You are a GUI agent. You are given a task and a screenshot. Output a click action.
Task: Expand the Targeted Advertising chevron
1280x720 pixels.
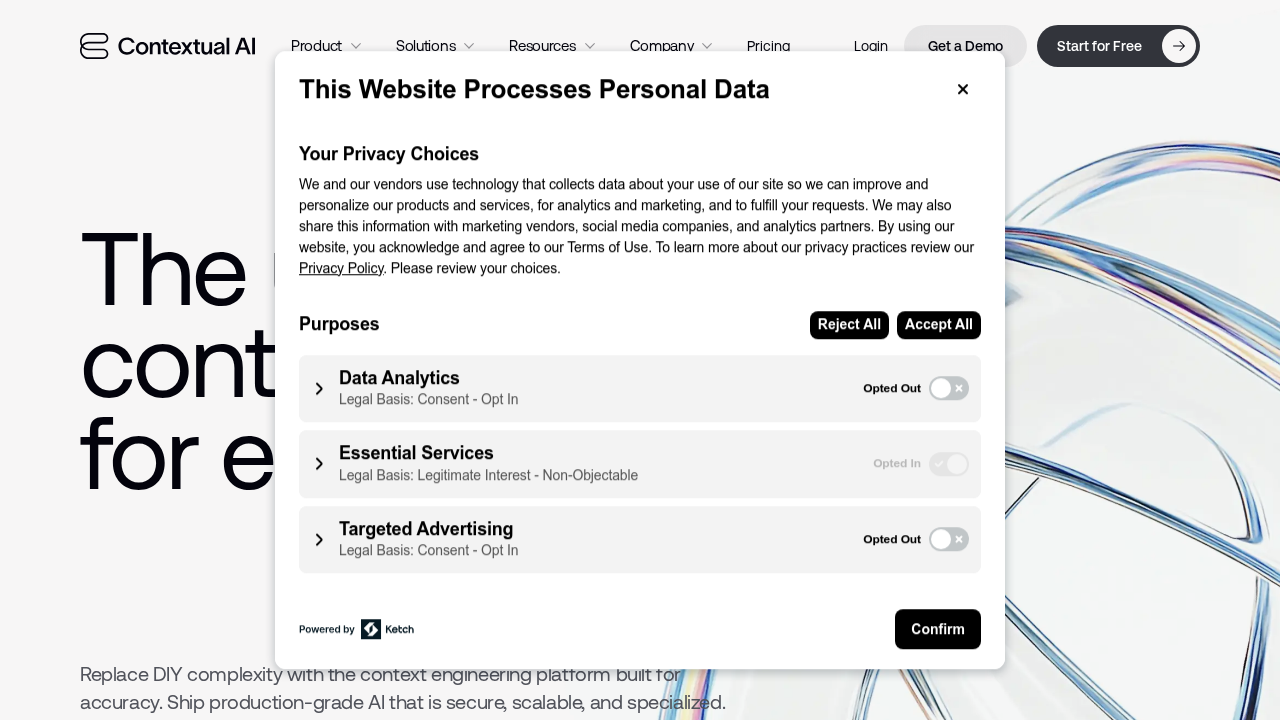(319, 540)
